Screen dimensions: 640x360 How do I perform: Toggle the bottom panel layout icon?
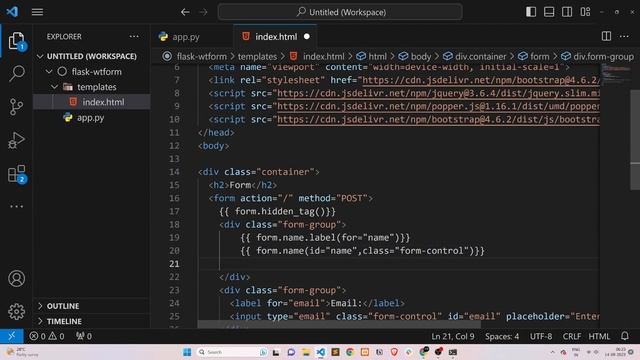[549, 12]
